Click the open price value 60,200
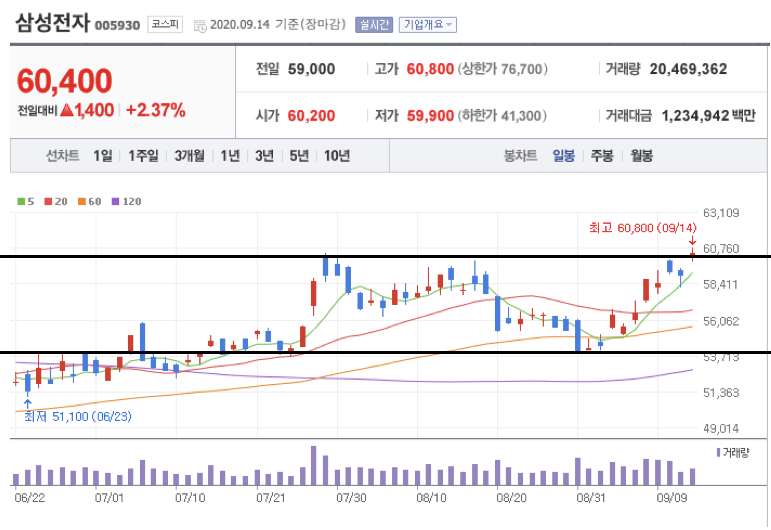Viewport: 771px width, 530px height. coord(311,116)
